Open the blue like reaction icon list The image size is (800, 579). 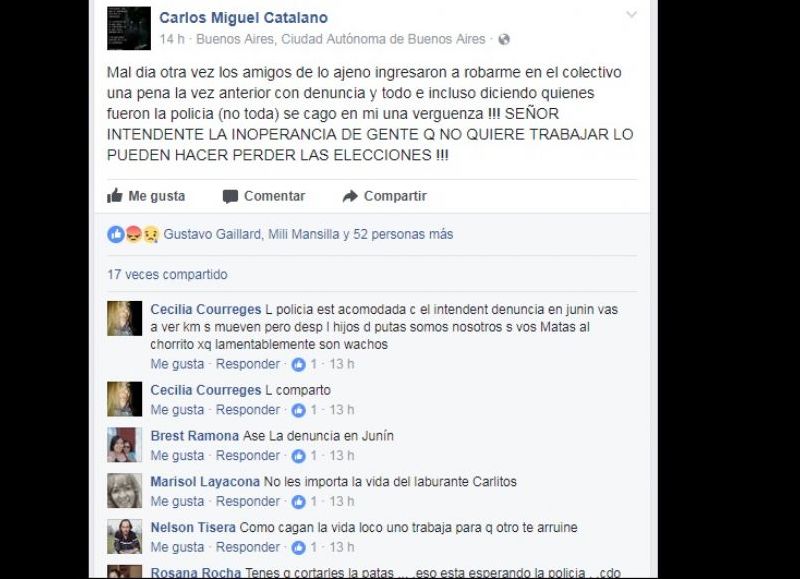point(116,235)
